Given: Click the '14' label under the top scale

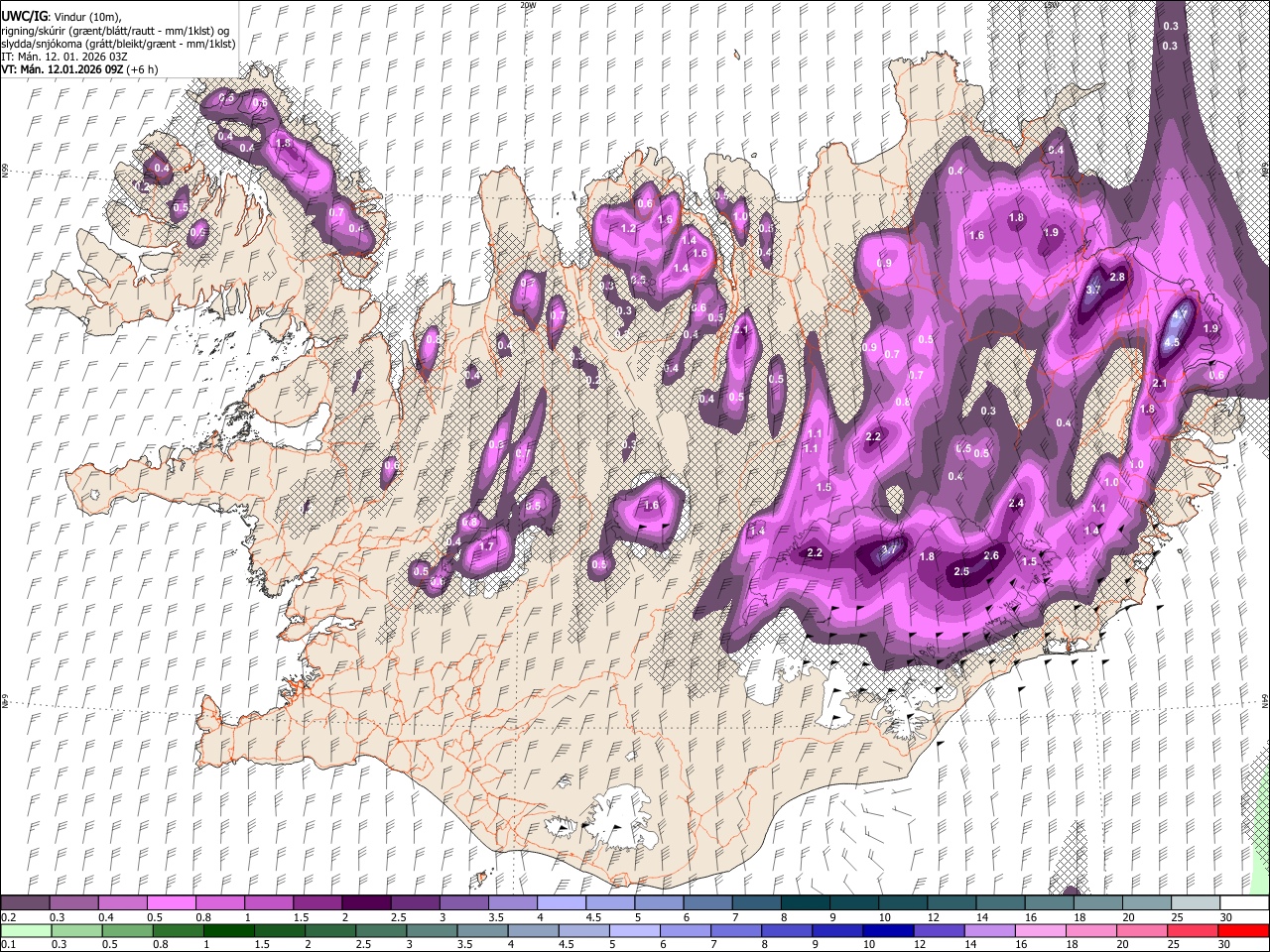Looking at the screenshot, I should [981, 917].
